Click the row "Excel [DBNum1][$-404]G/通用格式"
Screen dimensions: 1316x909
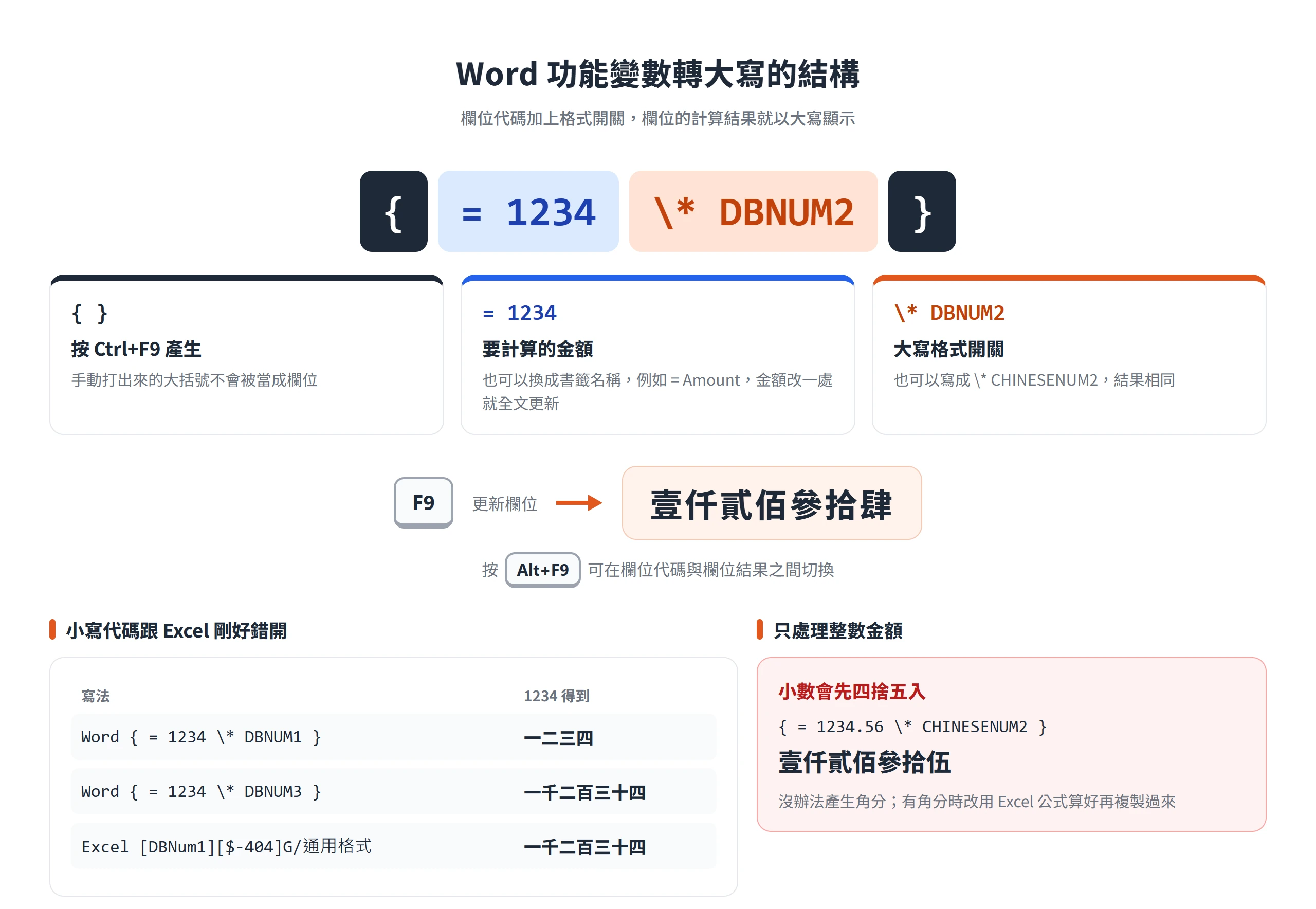(x=393, y=846)
